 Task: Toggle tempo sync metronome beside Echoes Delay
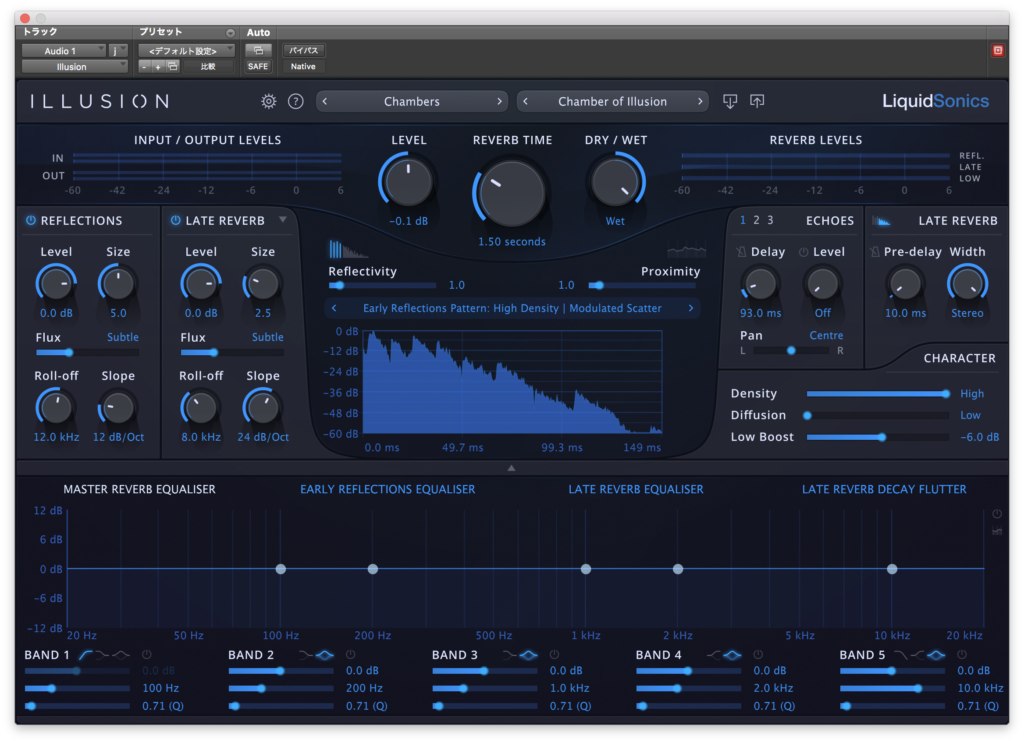[x=740, y=253]
